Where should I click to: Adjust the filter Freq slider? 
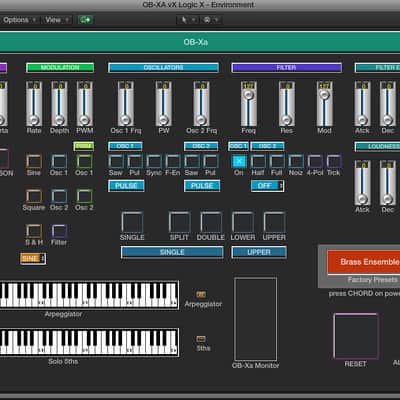click(x=249, y=104)
